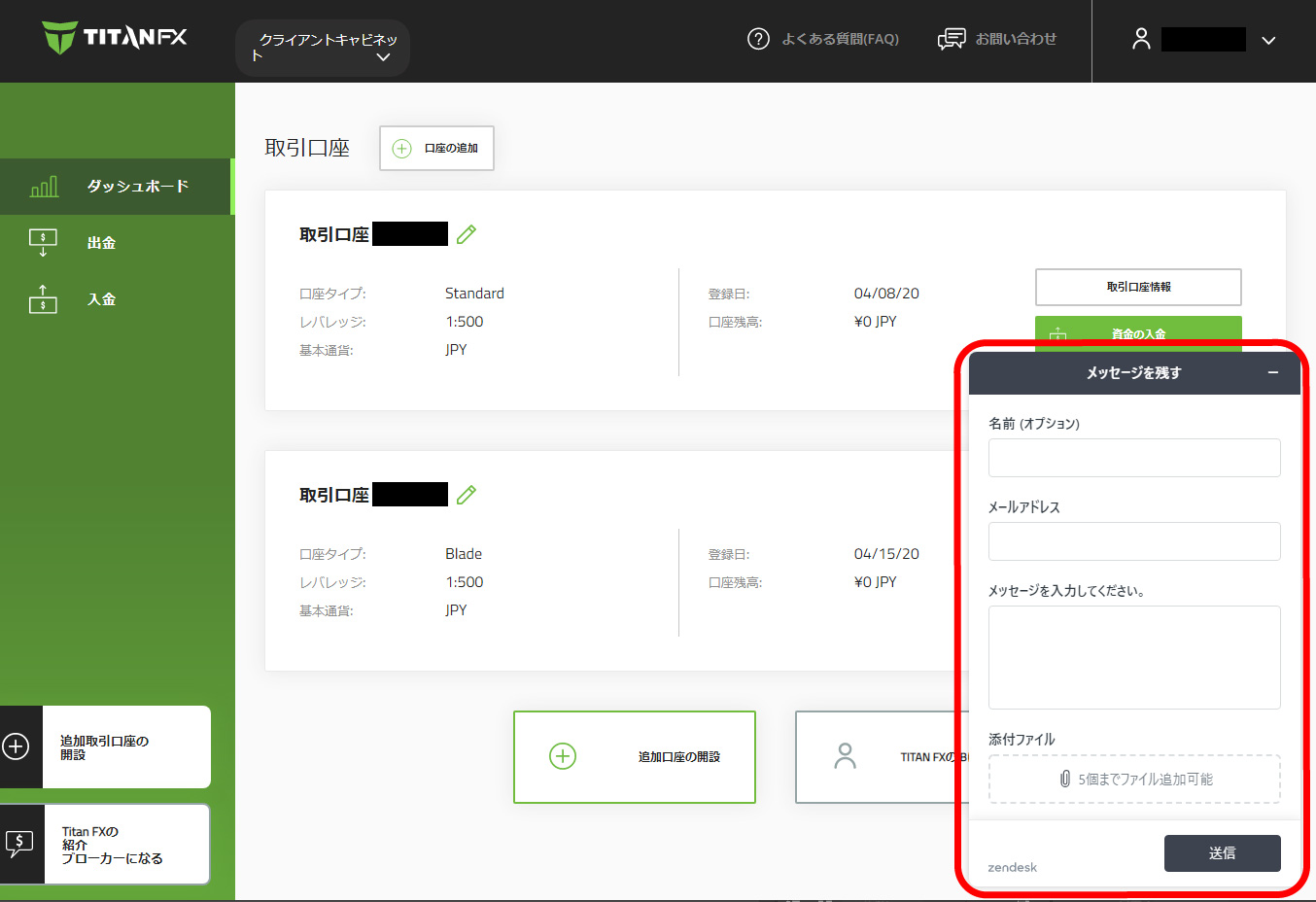This screenshot has height=902, width=1316.
Task: Click the dashboard bar chart icon
Action: [44, 187]
